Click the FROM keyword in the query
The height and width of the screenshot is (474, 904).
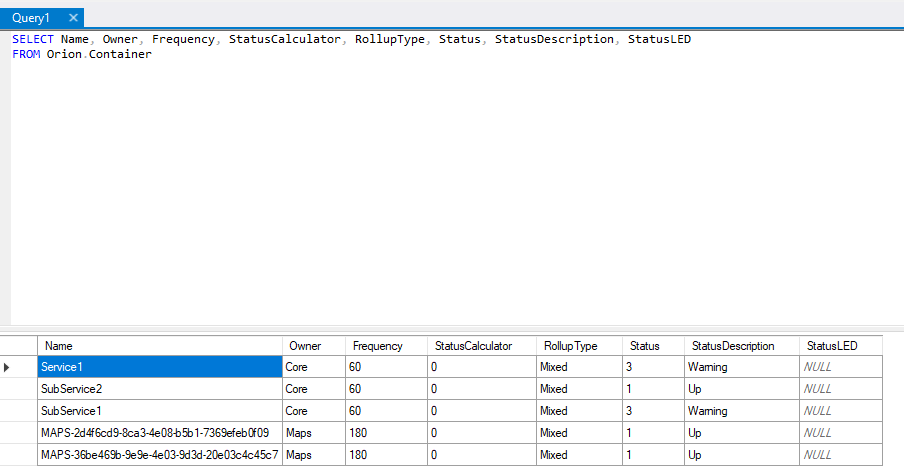(26, 54)
